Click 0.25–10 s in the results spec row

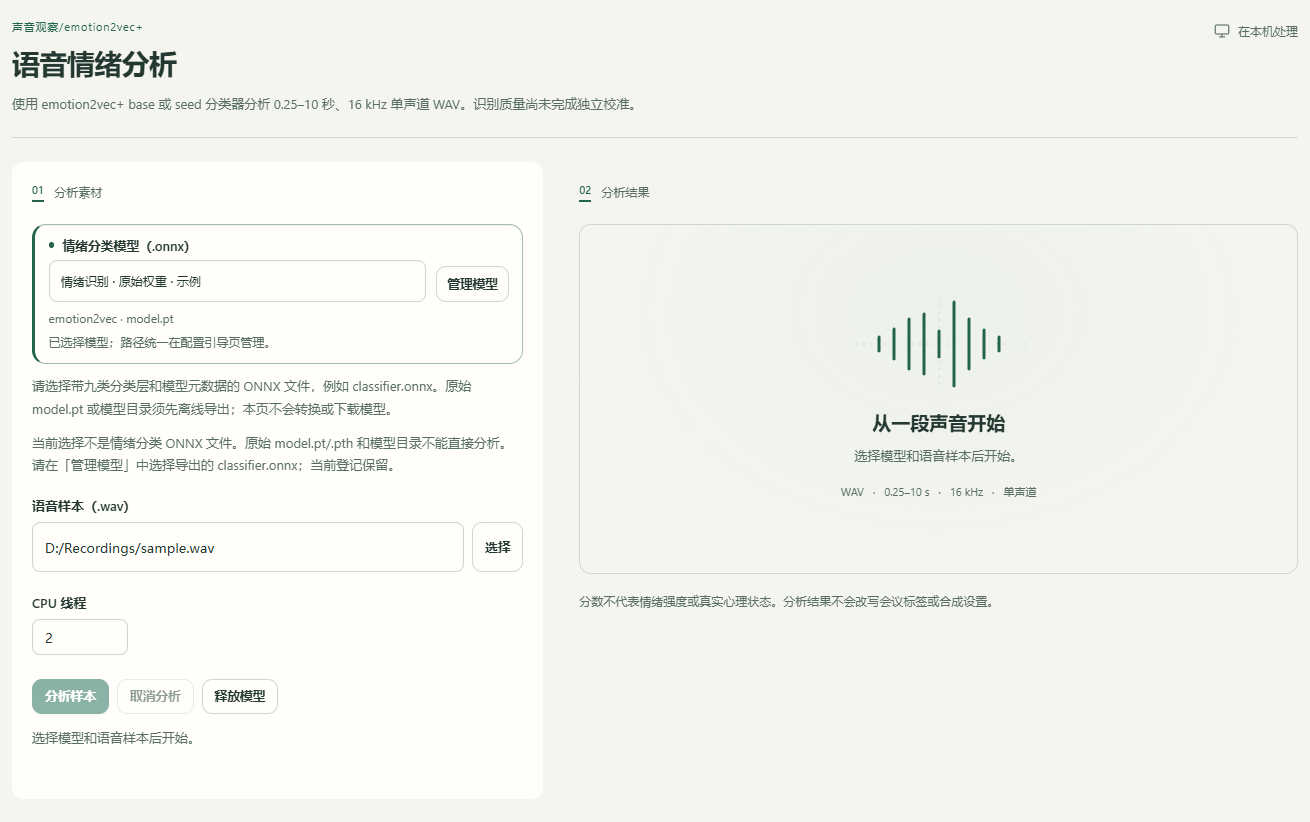907,492
